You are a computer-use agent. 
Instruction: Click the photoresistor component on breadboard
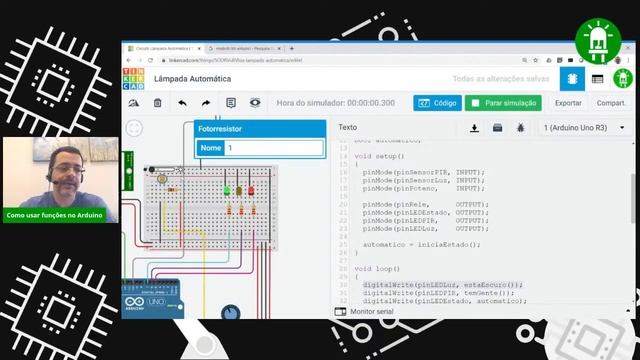[x=162, y=178]
